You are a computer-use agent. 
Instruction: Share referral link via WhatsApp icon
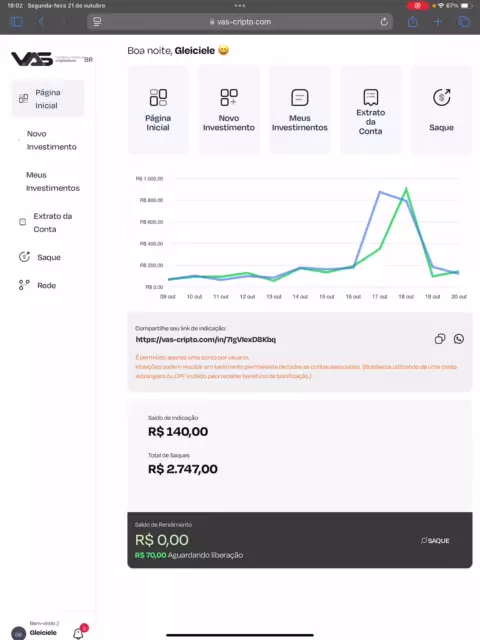459,339
